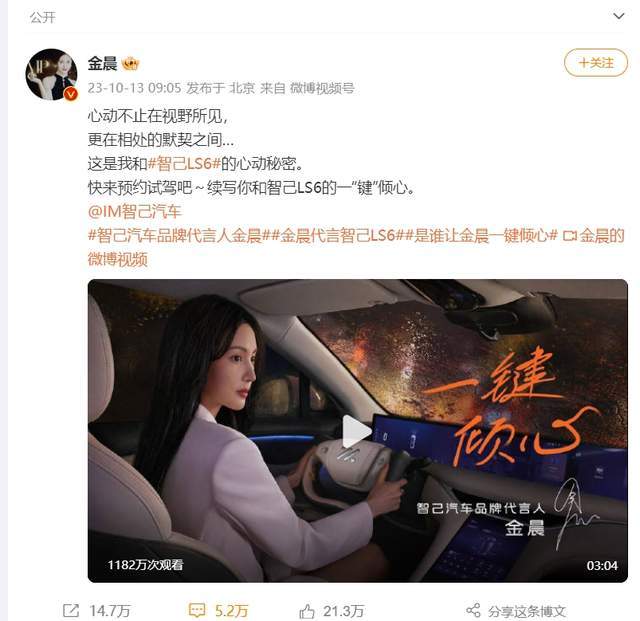This screenshot has width=640, height=621.
Task: Open 金晨's profile avatar
Action: (x=51, y=75)
